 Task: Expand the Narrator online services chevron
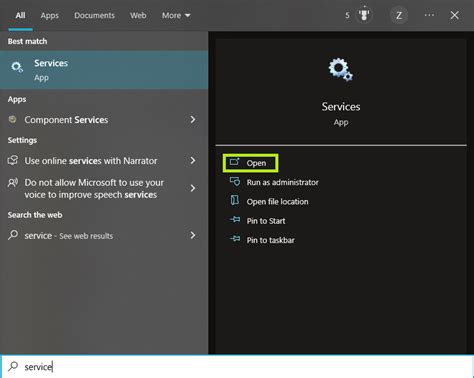click(x=193, y=160)
